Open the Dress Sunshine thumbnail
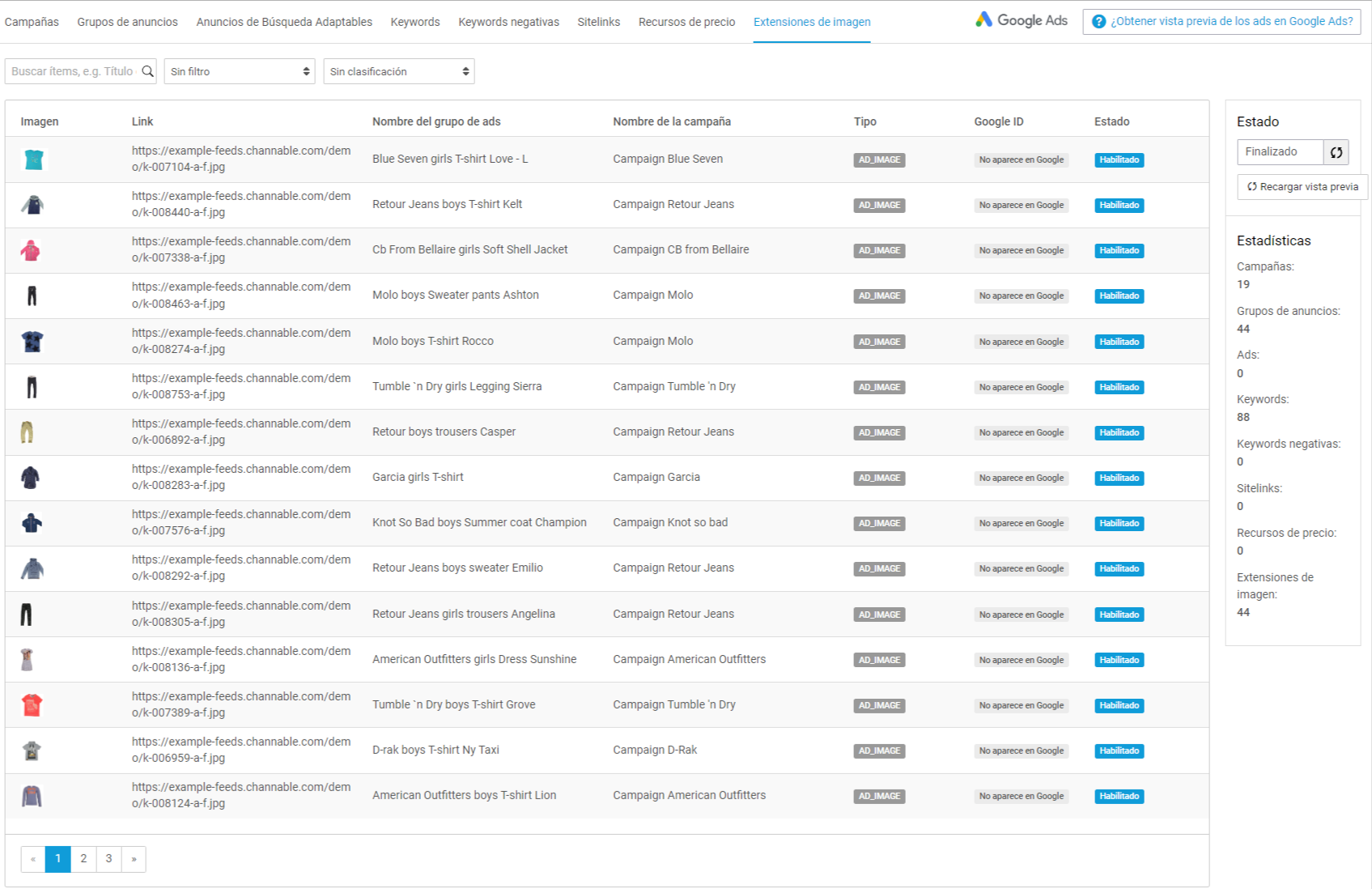The width and height of the screenshot is (1372, 889). click(27, 660)
